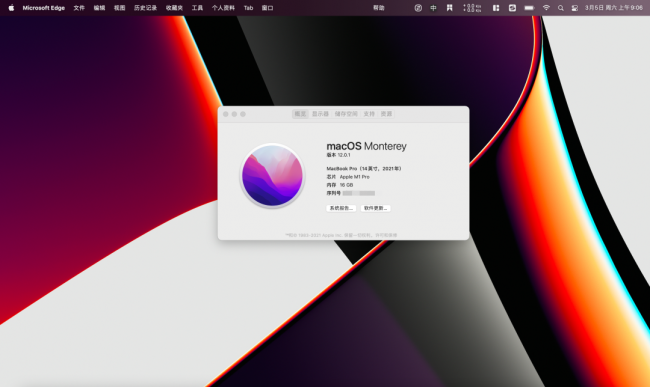Click the rounded-square sync status icon
The width and height of the screenshot is (650, 387).
[x=512, y=8]
